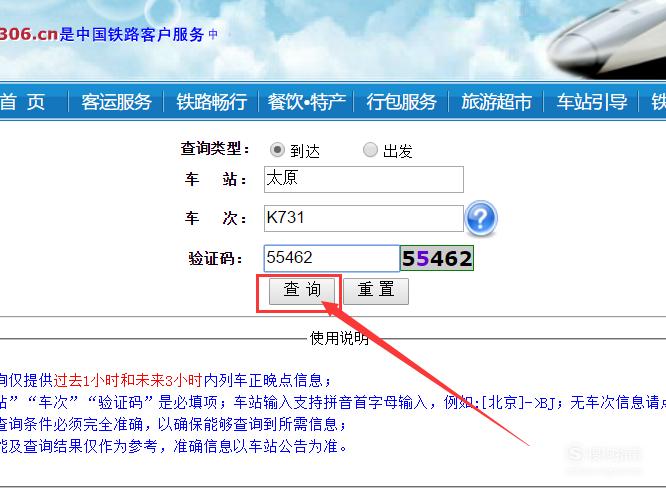Click the 查询 button
The image size is (666, 500).
pos(302,291)
